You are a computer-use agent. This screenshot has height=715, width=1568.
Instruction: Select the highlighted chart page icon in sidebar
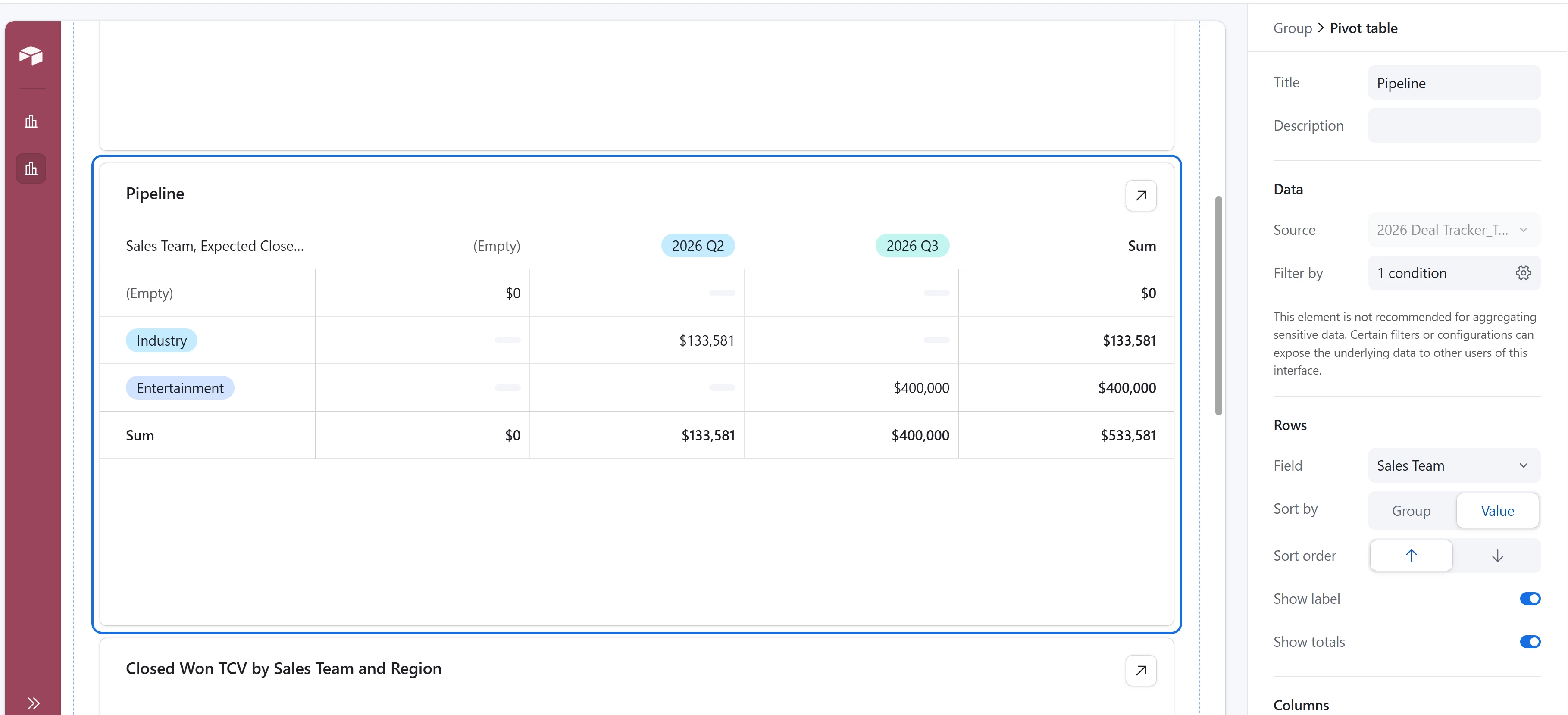coord(31,169)
